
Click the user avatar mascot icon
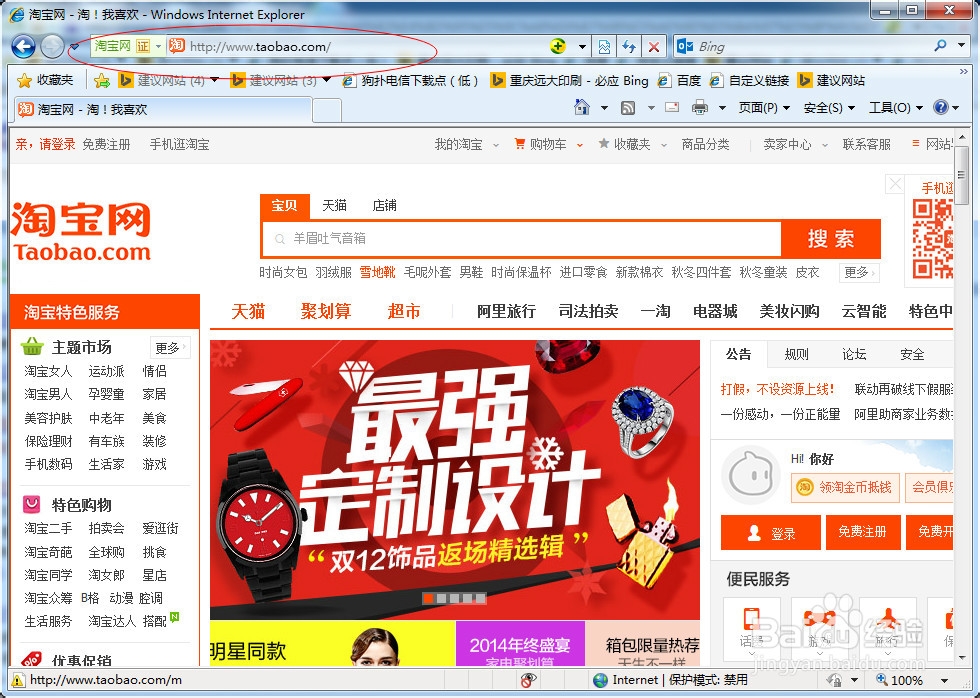(x=751, y=474)
